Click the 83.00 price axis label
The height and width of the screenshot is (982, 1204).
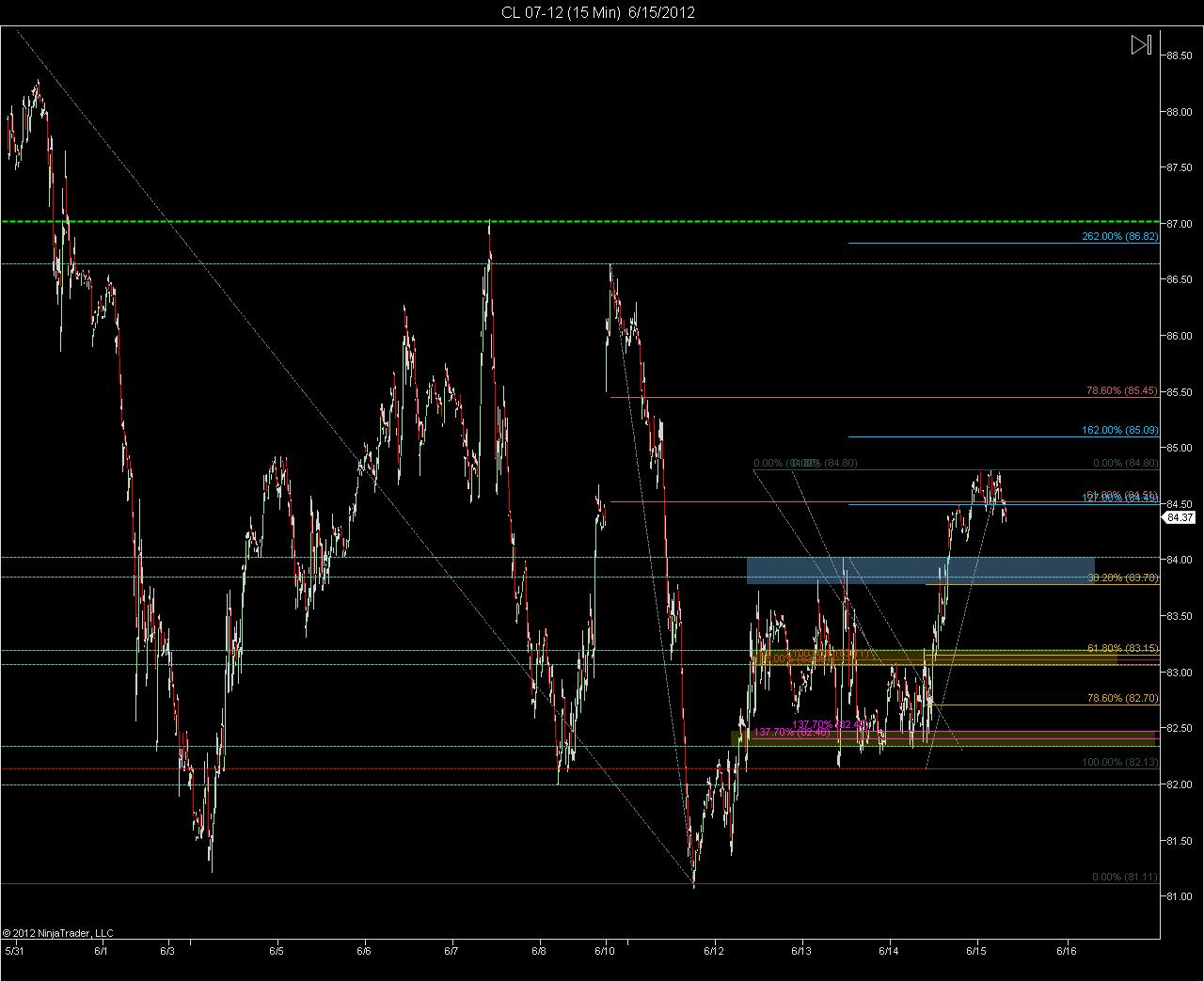(x=1180, y=672)
